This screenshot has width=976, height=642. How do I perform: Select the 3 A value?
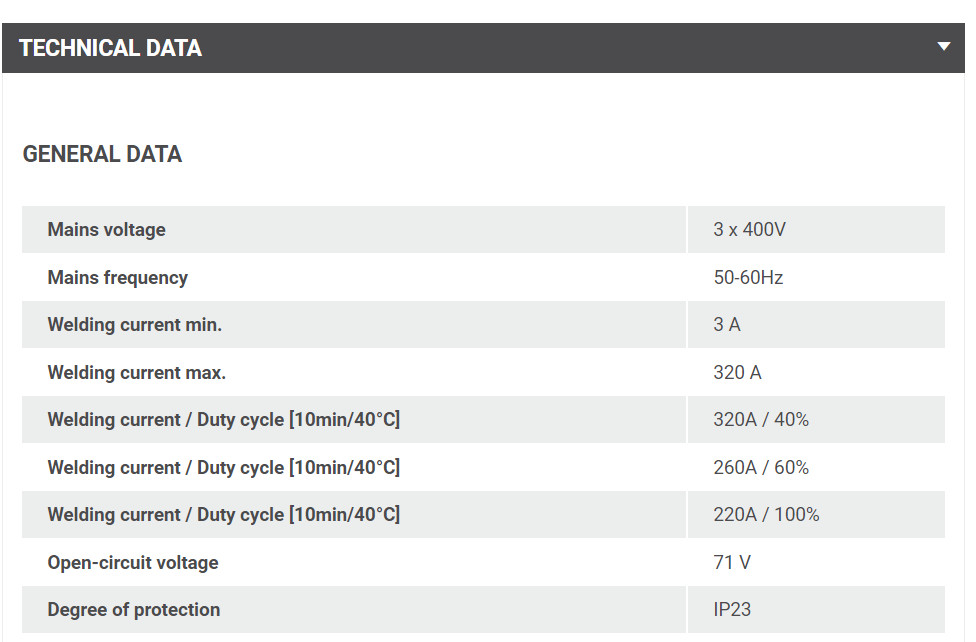727,325
